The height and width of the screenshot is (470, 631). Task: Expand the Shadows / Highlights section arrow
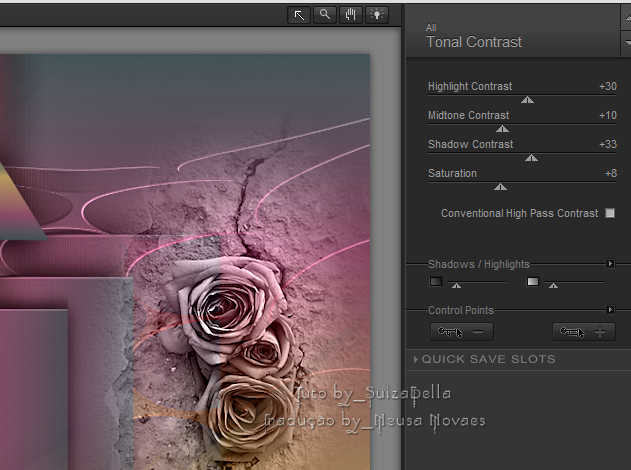(610, 264)
